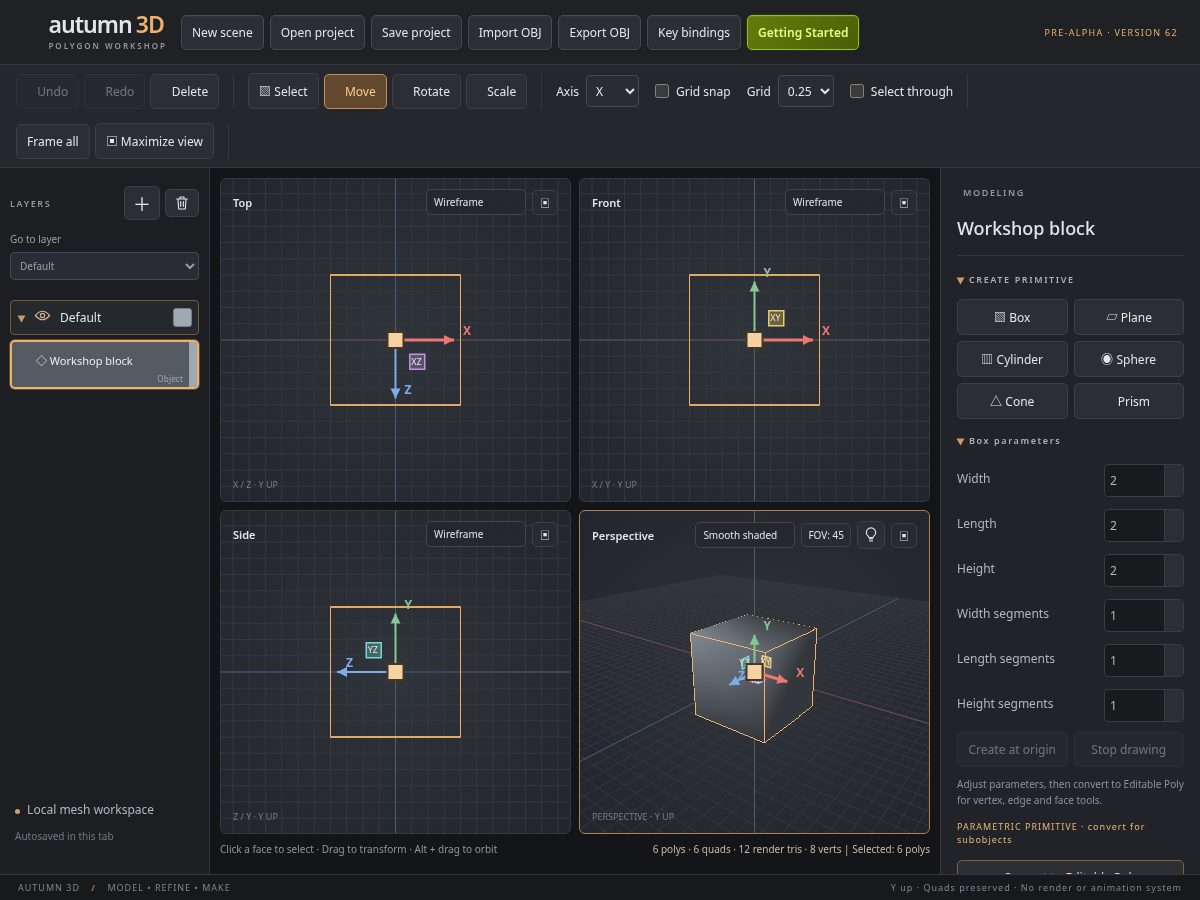Enable the Grid snap checkbox
The height and width of the screenshot is (900, 1200).
(662, 91)
